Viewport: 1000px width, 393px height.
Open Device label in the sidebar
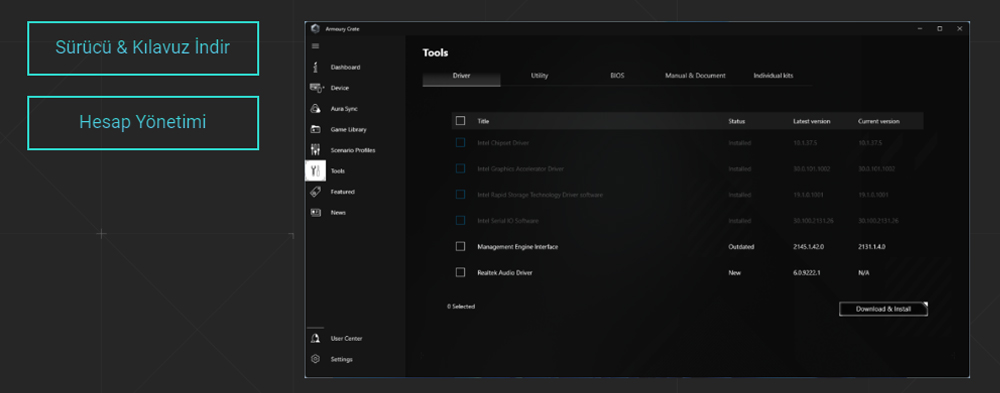[x=339, y=88]
